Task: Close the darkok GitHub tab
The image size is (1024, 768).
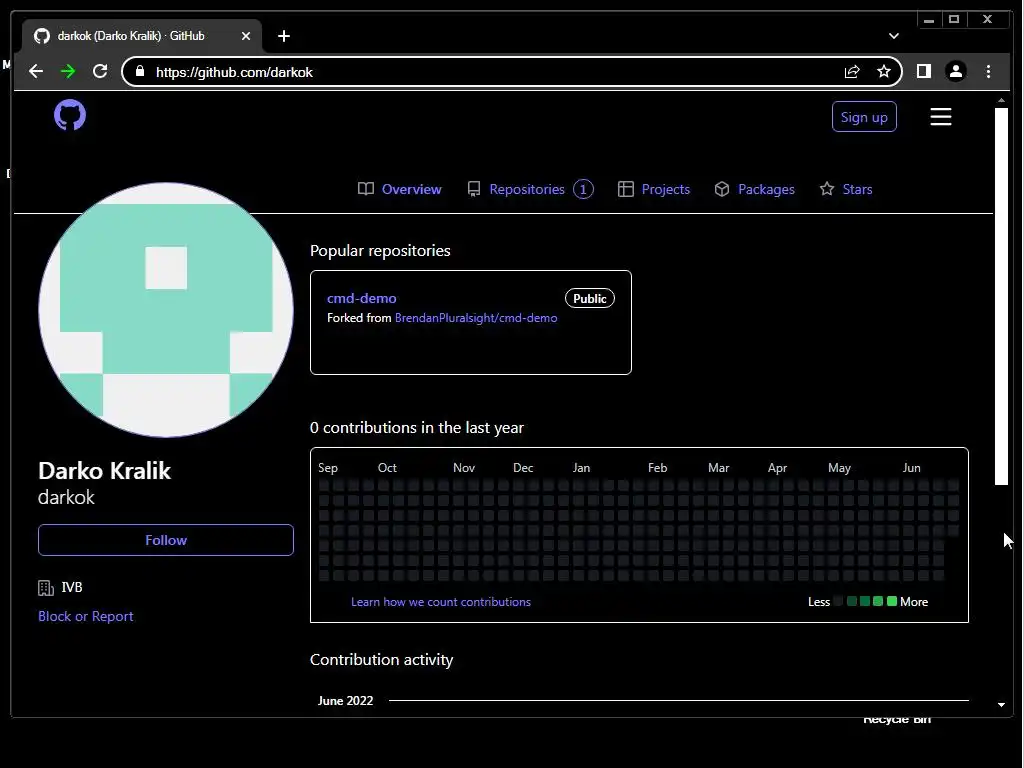Action: click(246, 36)
